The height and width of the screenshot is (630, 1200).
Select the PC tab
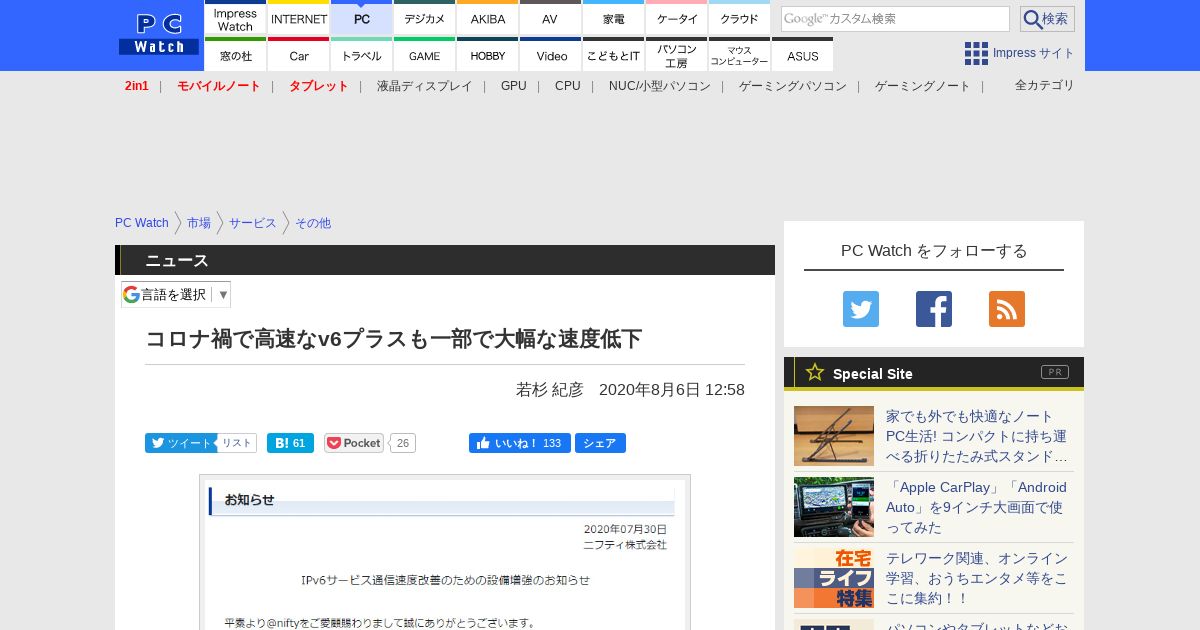tap(362, 18)
